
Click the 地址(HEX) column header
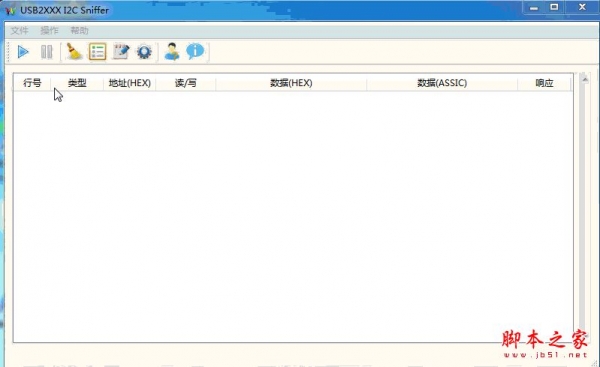click(x=130, y=83)
